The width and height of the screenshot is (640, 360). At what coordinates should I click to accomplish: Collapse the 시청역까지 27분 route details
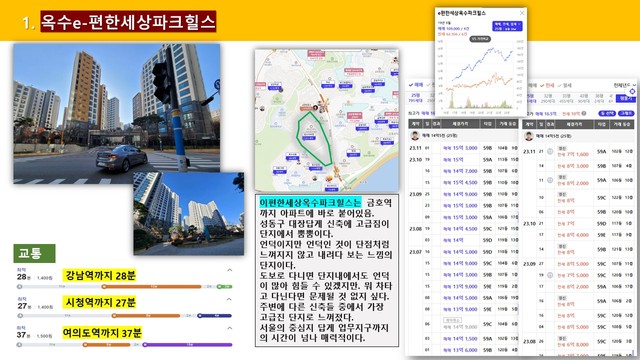[230, 299]
